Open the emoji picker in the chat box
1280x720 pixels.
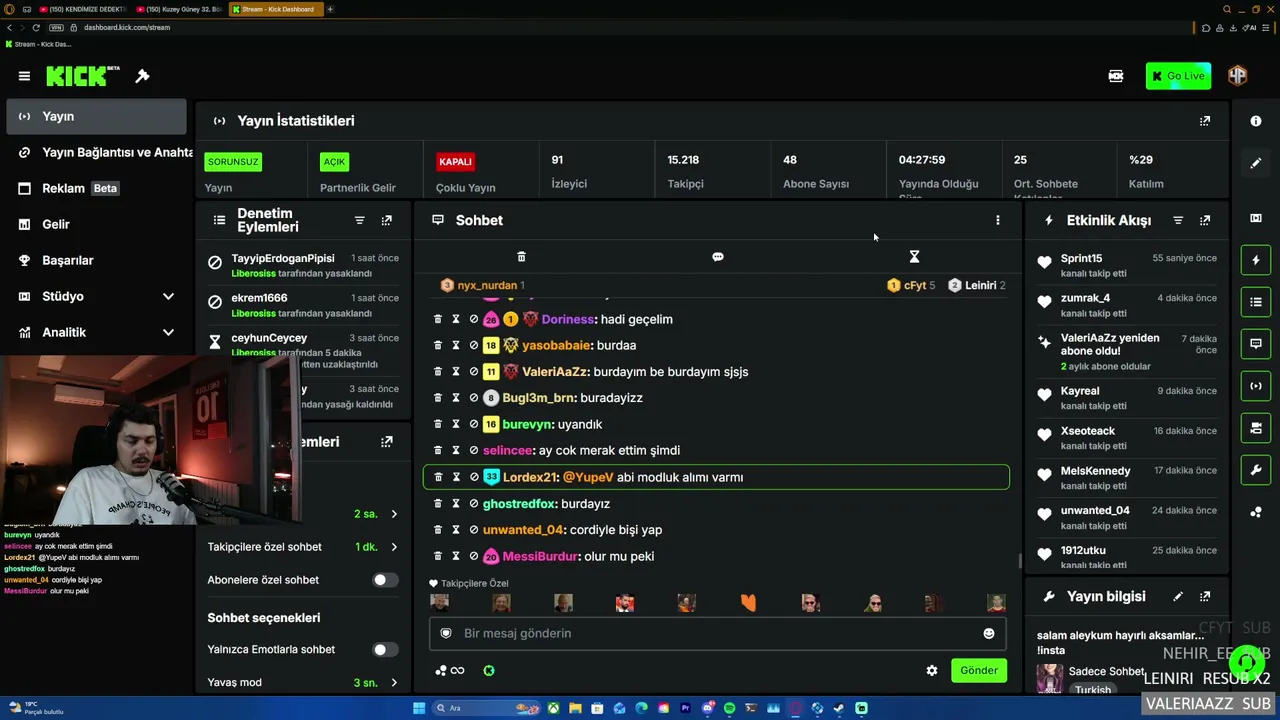pyautogui.click(x=989, y=633)
